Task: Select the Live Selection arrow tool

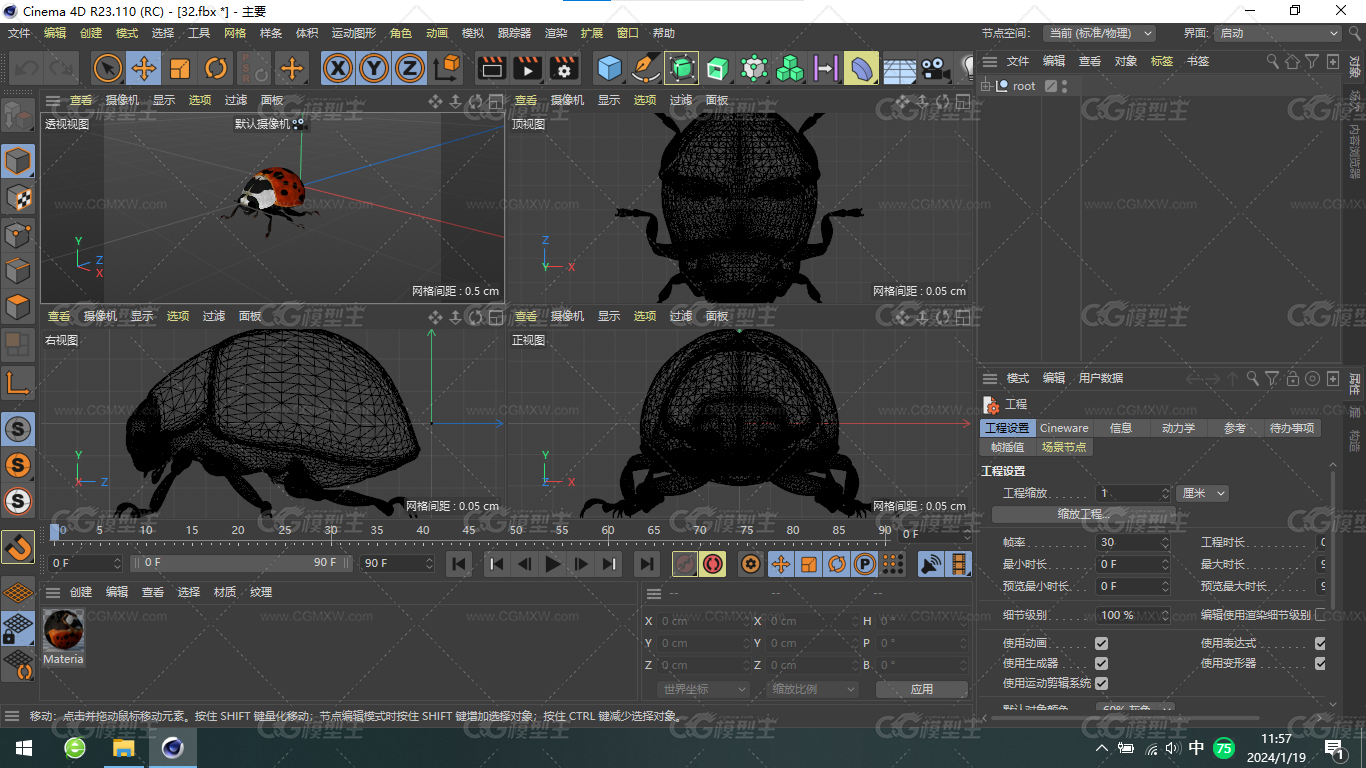Action: [x=108, y=68]
